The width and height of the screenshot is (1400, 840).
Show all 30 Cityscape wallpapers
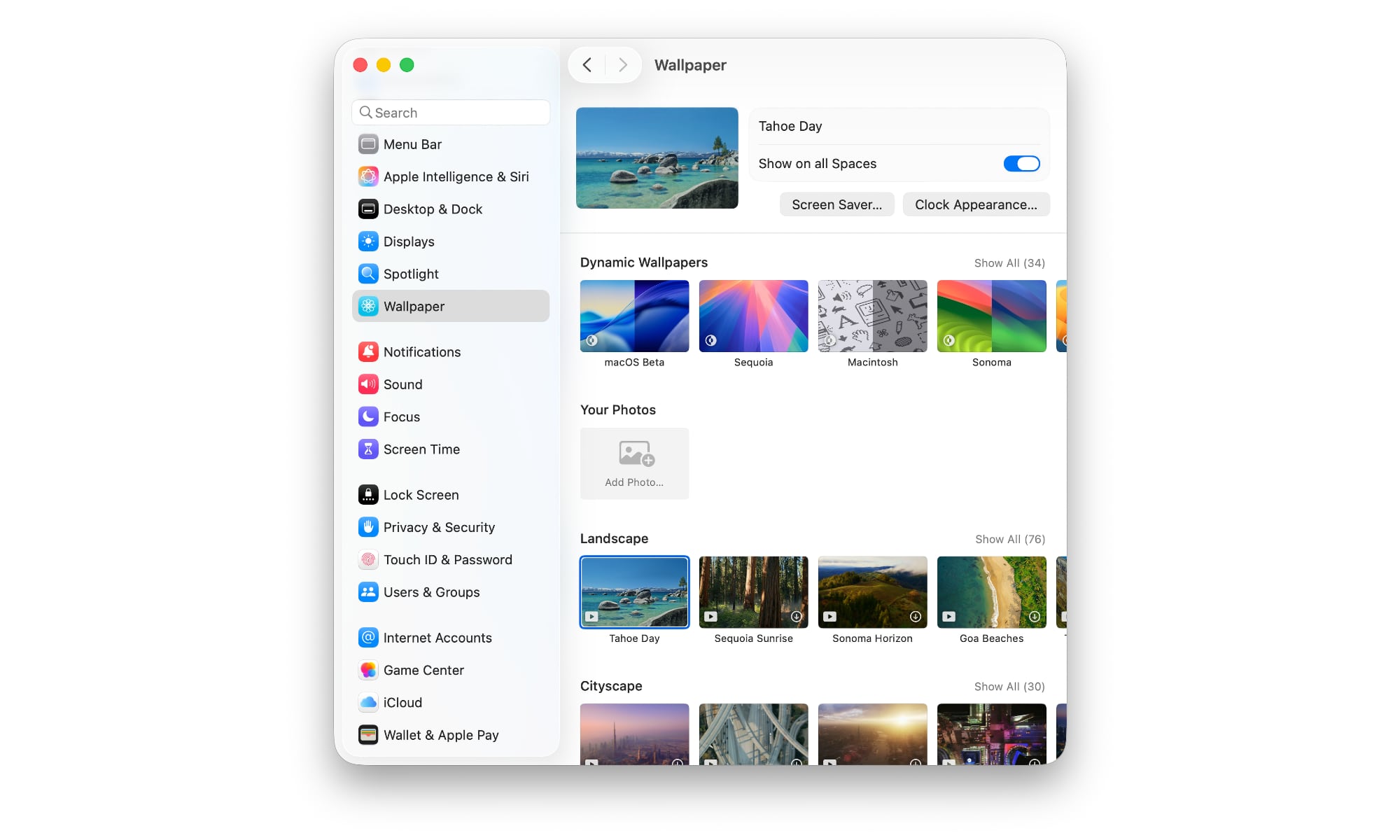coord(1009,687)
